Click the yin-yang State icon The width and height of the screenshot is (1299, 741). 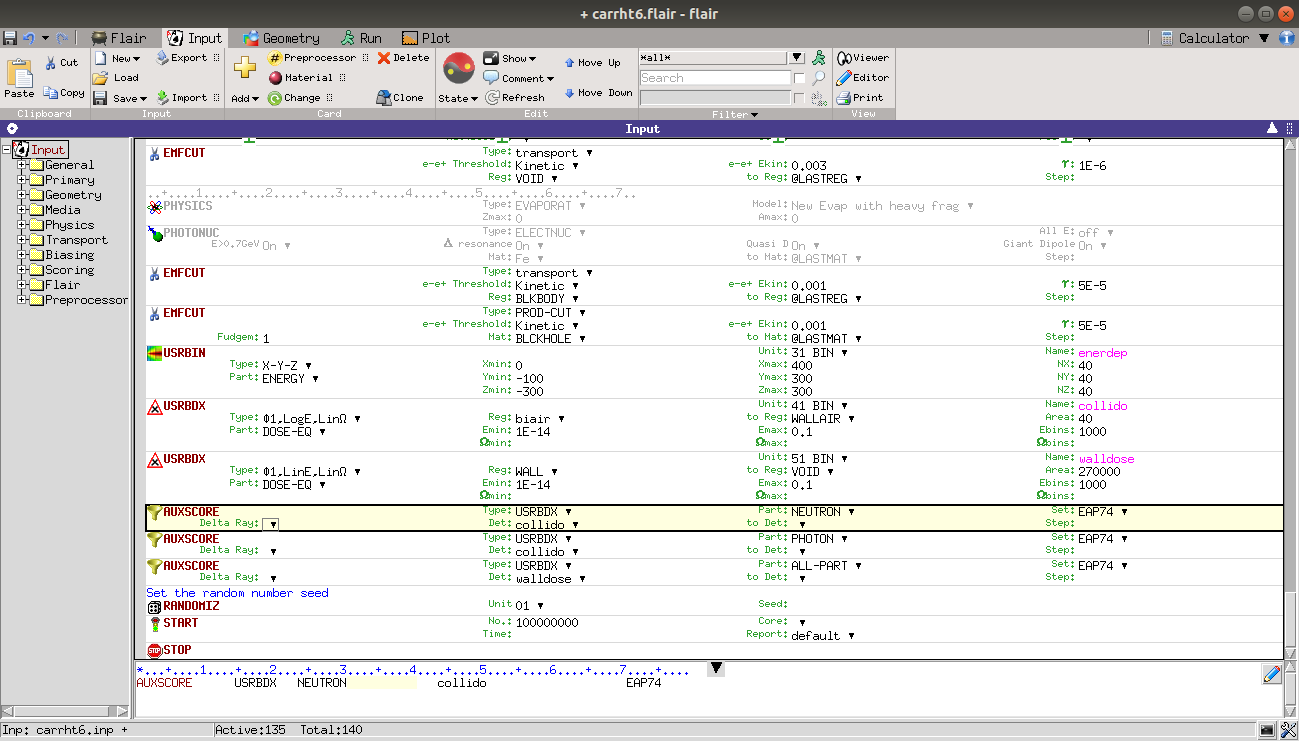point(459,68)
